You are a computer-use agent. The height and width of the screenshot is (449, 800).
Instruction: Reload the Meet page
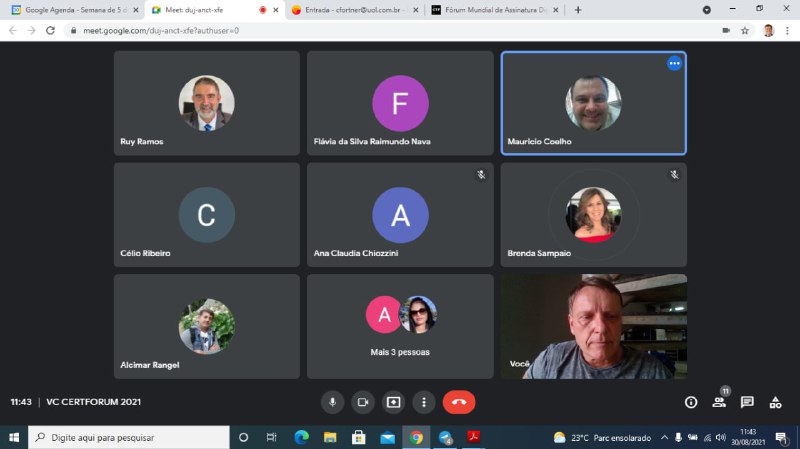coord(50,31)
